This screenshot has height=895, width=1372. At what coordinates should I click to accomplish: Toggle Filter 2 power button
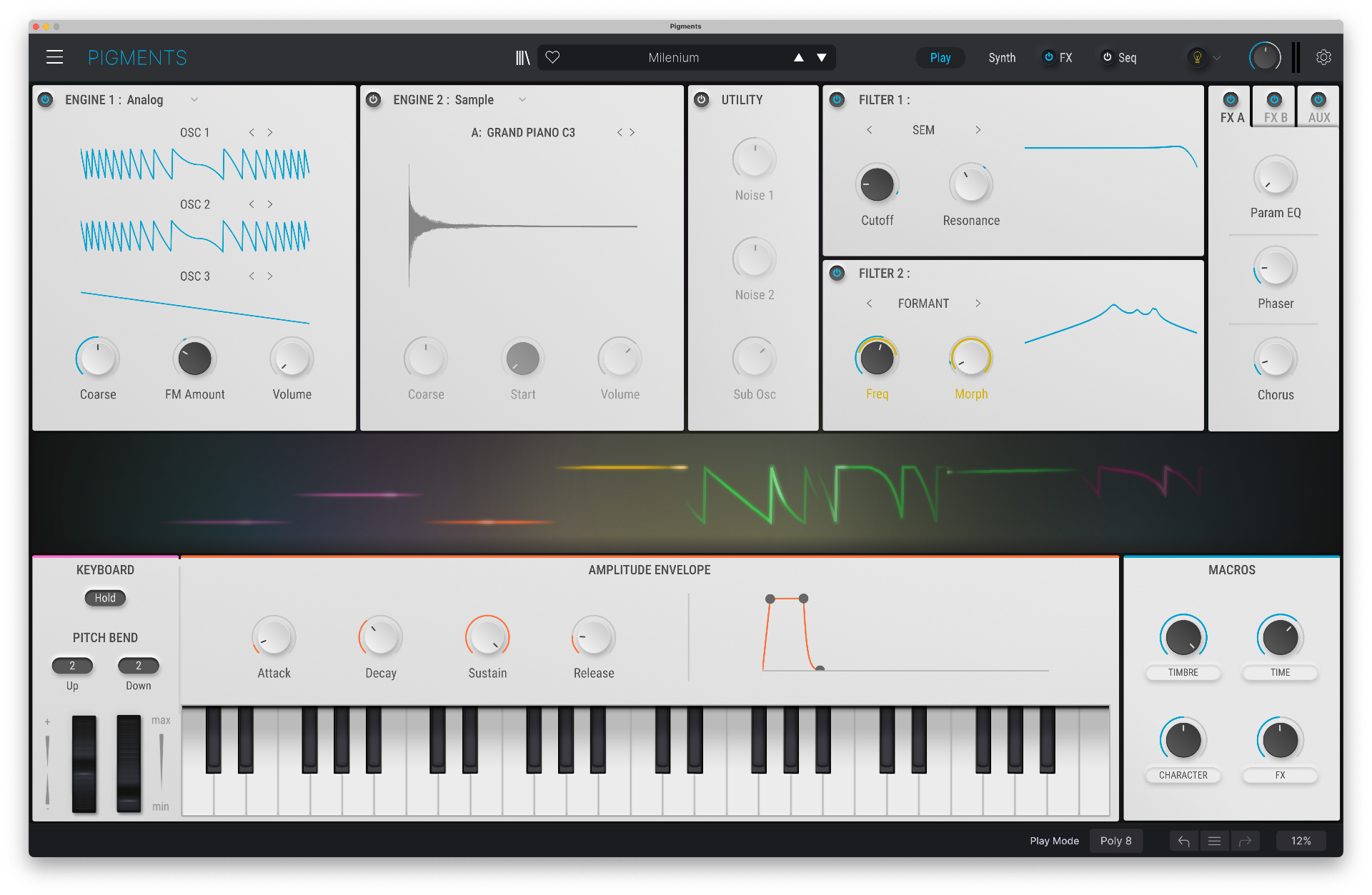click(837, 274)
